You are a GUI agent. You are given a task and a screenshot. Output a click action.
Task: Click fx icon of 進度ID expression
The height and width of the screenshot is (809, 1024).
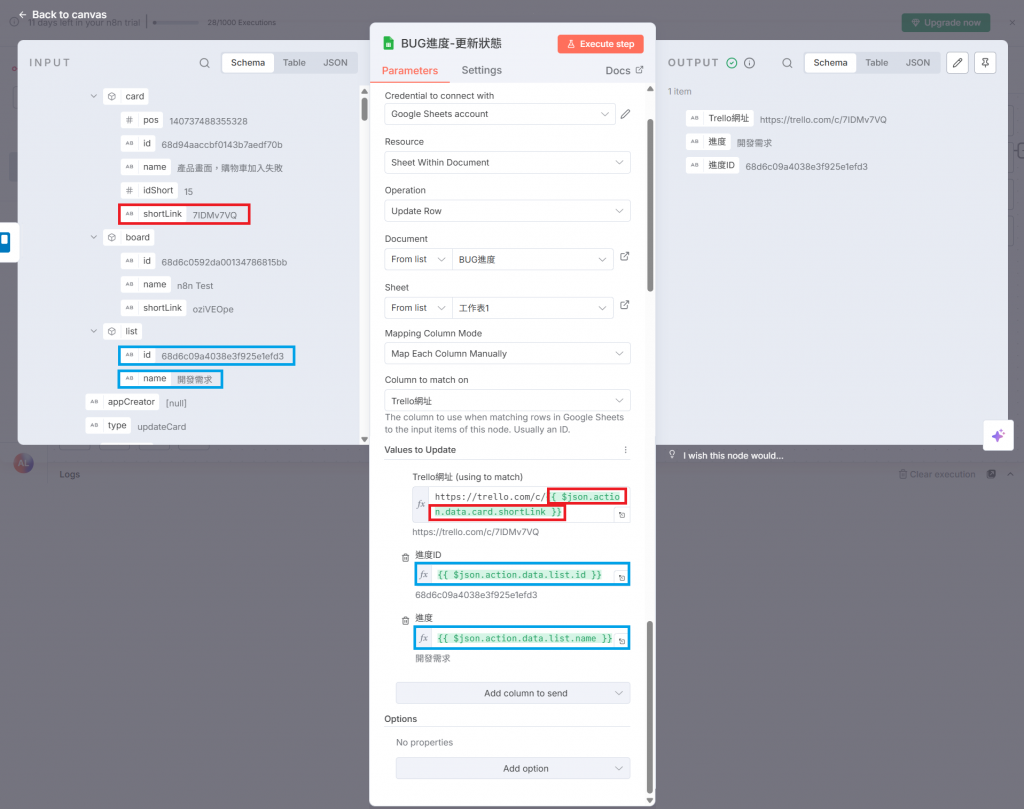tap(424, 575)
